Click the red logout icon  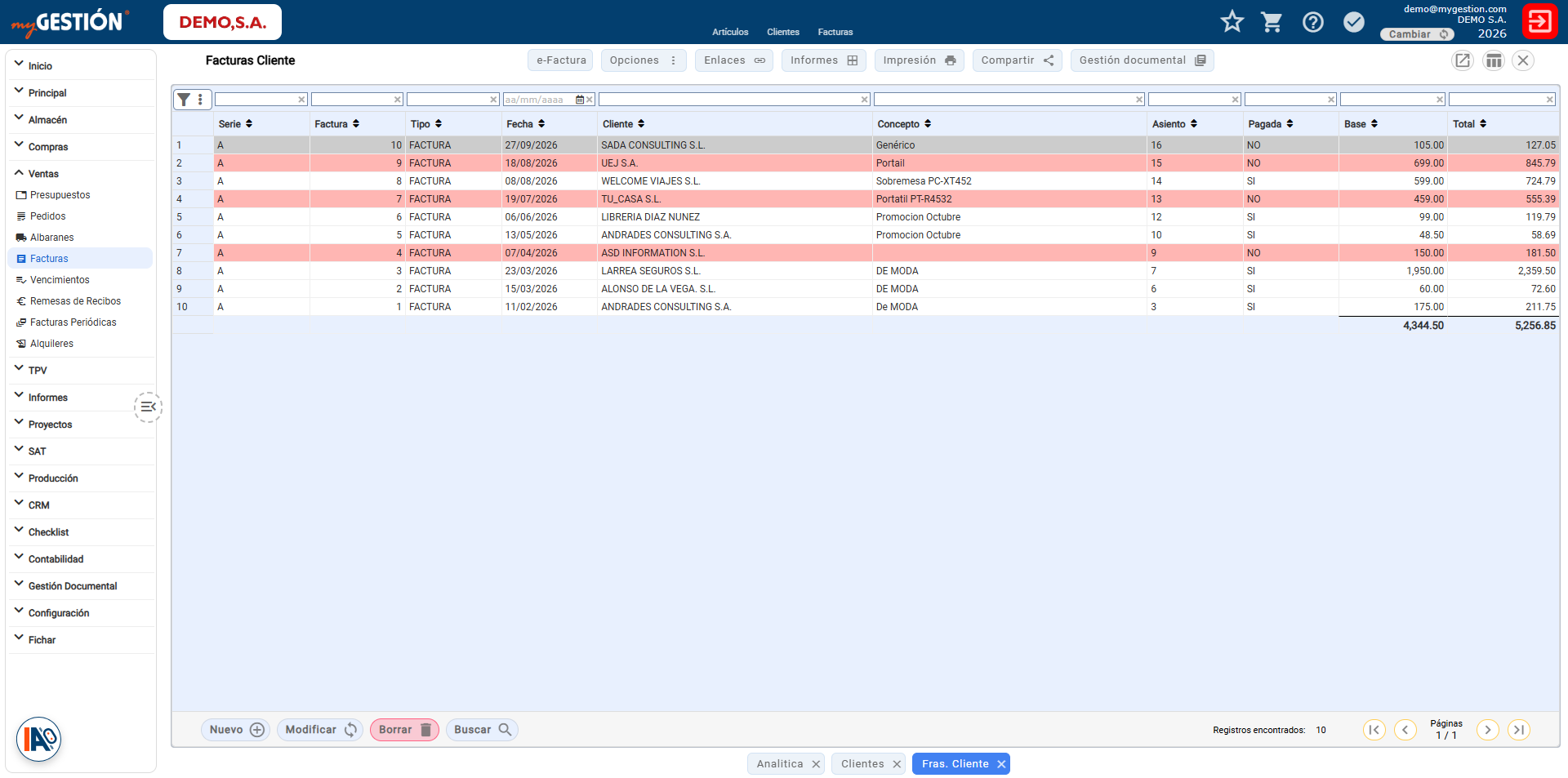[x=1539, y=21]
